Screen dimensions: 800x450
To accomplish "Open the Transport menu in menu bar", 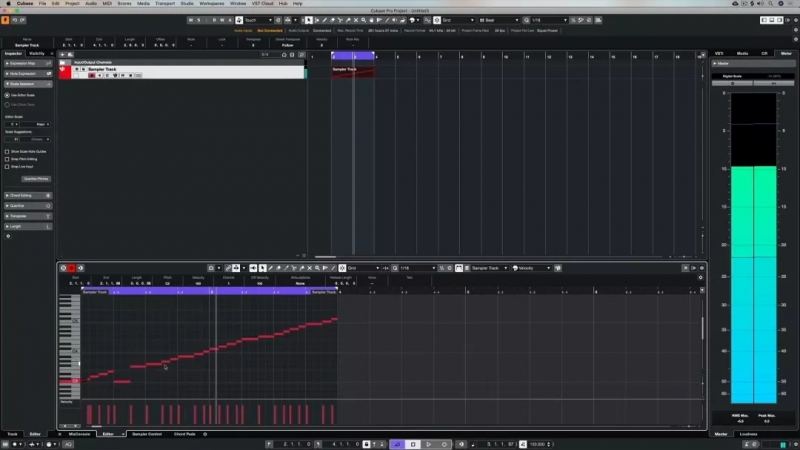I will point(165,4).
